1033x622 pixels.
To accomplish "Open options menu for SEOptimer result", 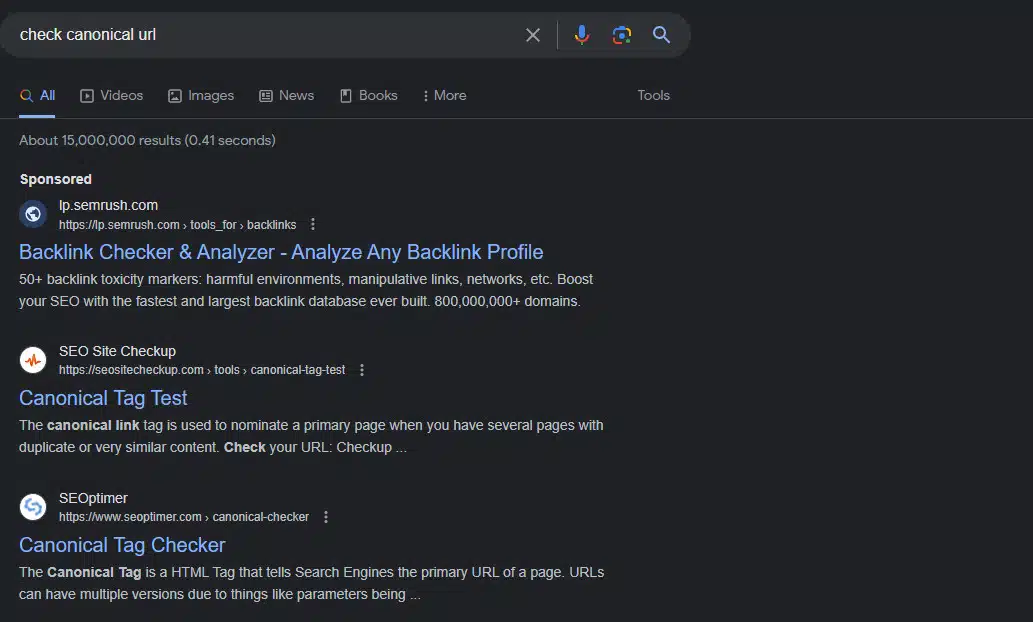I will tap(325, 517).
